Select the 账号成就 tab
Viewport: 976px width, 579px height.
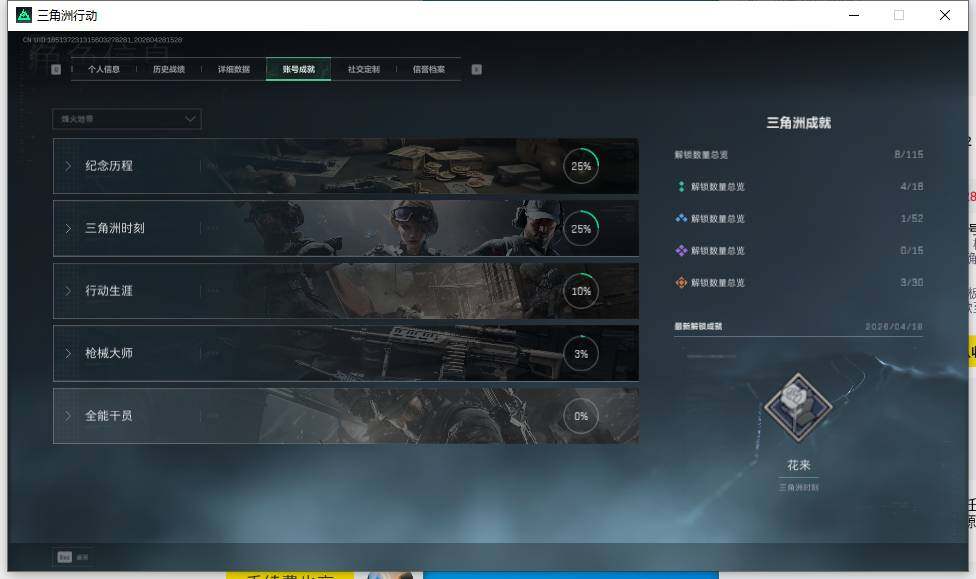tap(299, 69)
